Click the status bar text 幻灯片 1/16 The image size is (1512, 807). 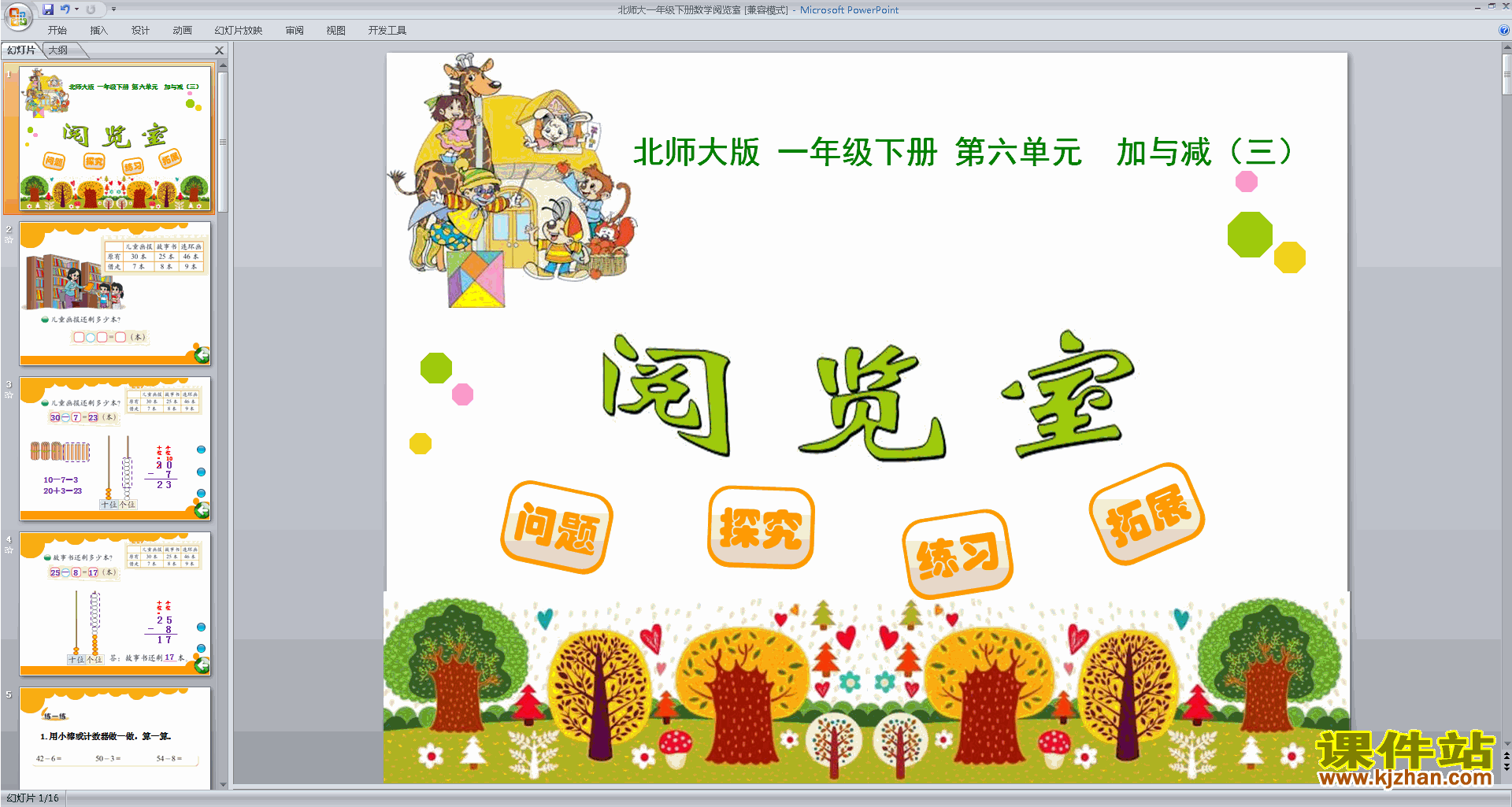33,798
